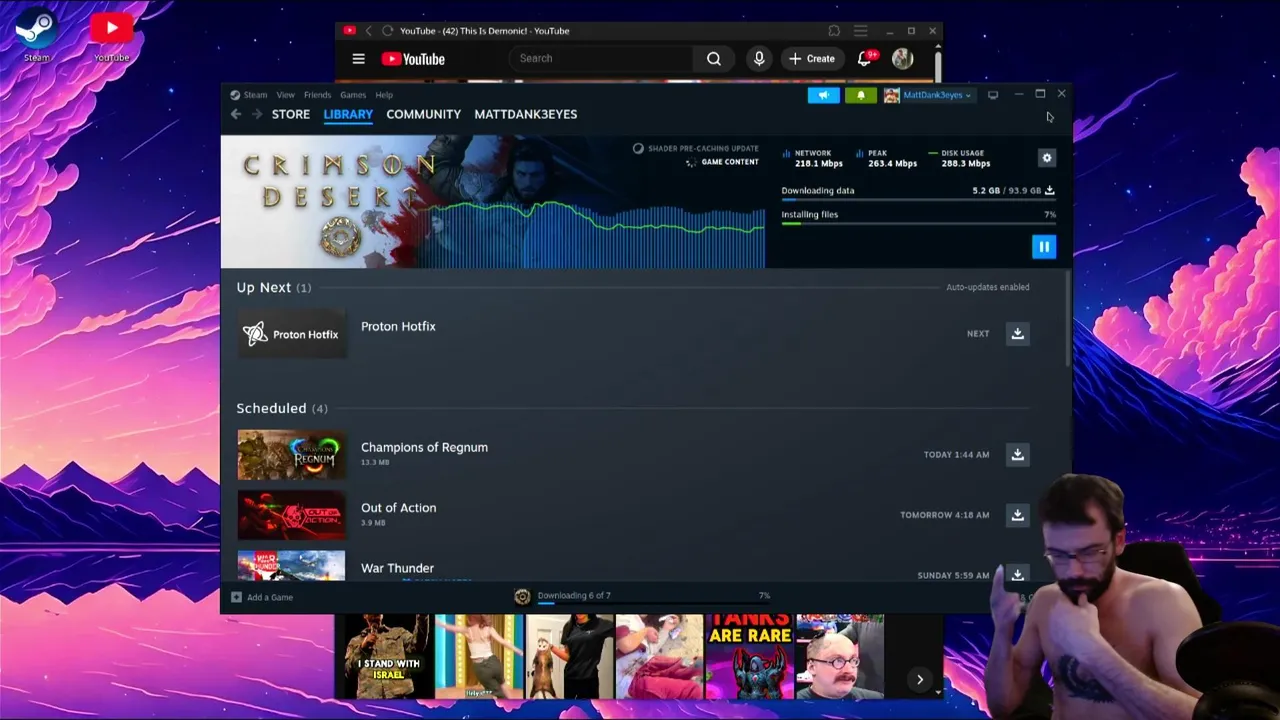Open the browser window menu icon

[860, 31]
